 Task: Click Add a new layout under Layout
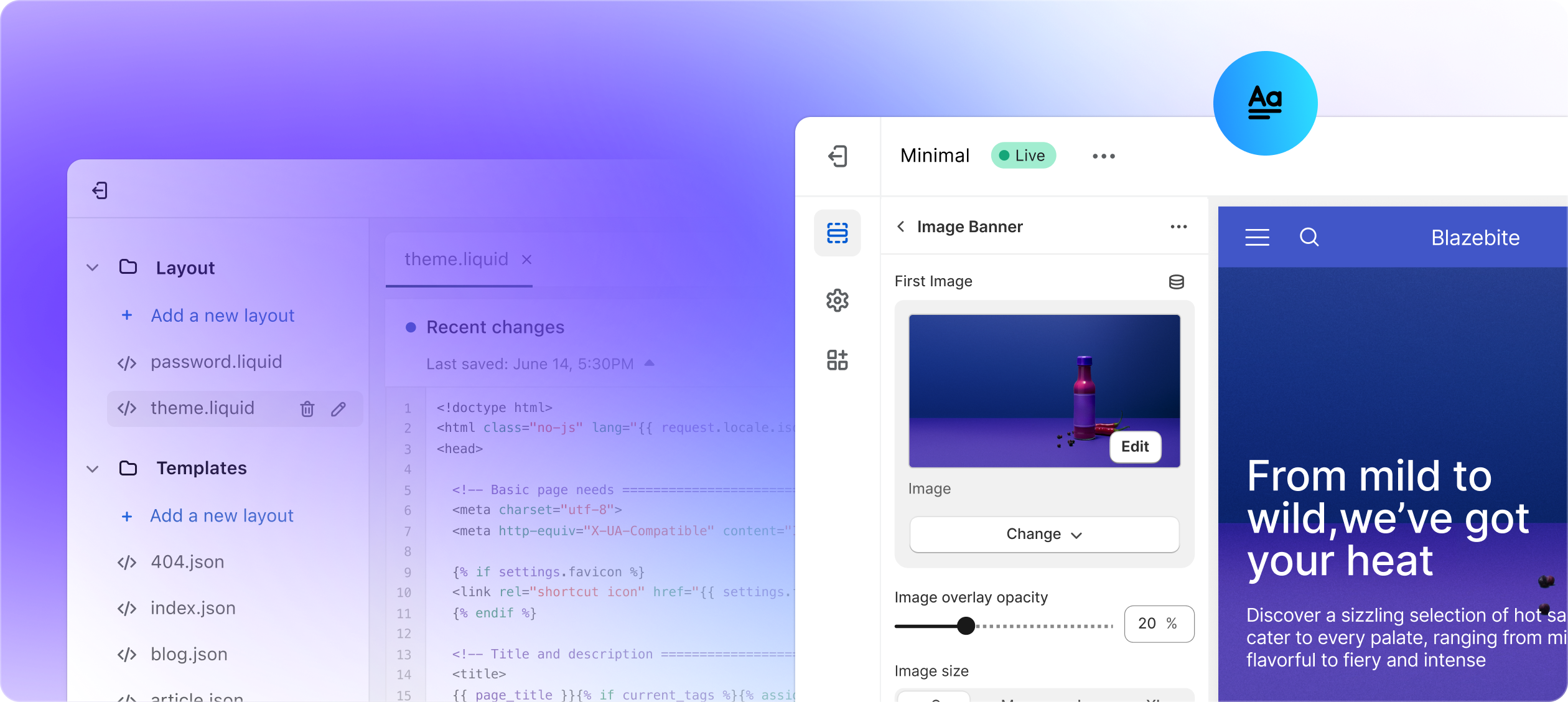[222, 315]
